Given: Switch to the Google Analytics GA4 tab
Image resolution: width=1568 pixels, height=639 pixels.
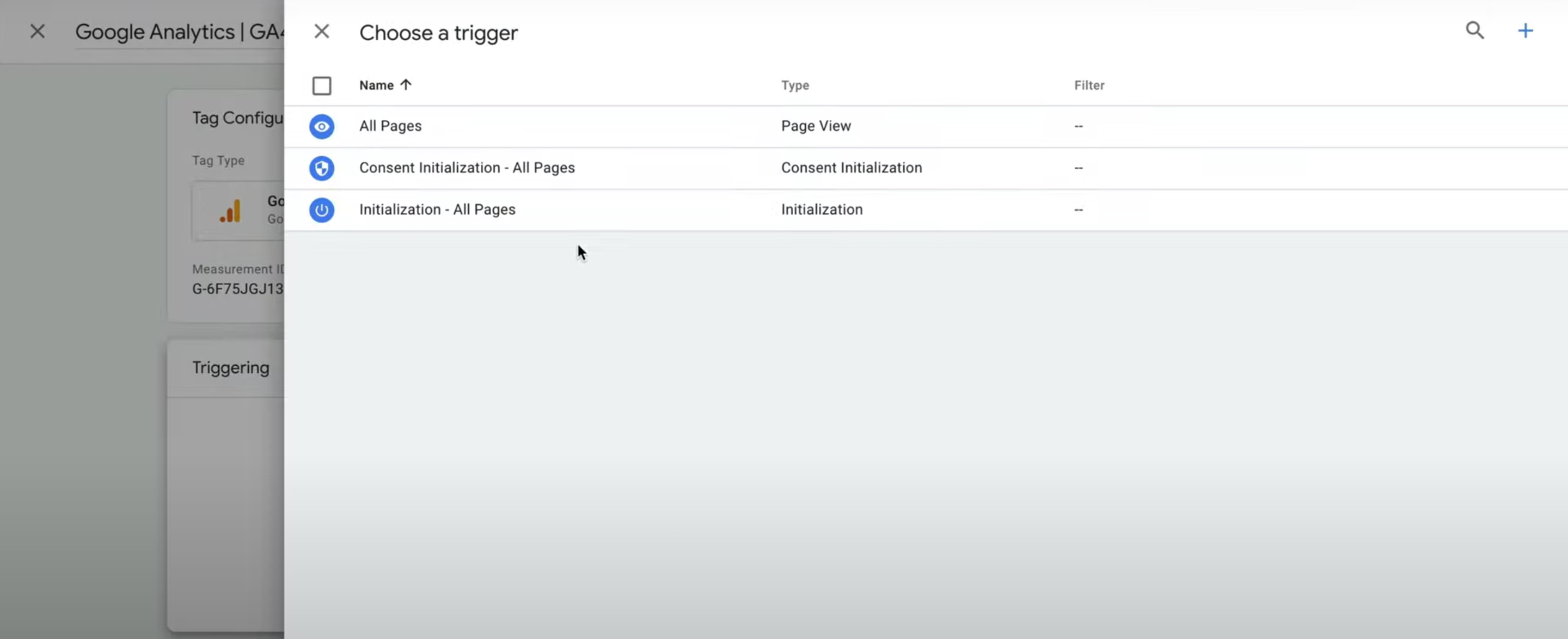Looking at the screenshot, I should tap(176, 32).
